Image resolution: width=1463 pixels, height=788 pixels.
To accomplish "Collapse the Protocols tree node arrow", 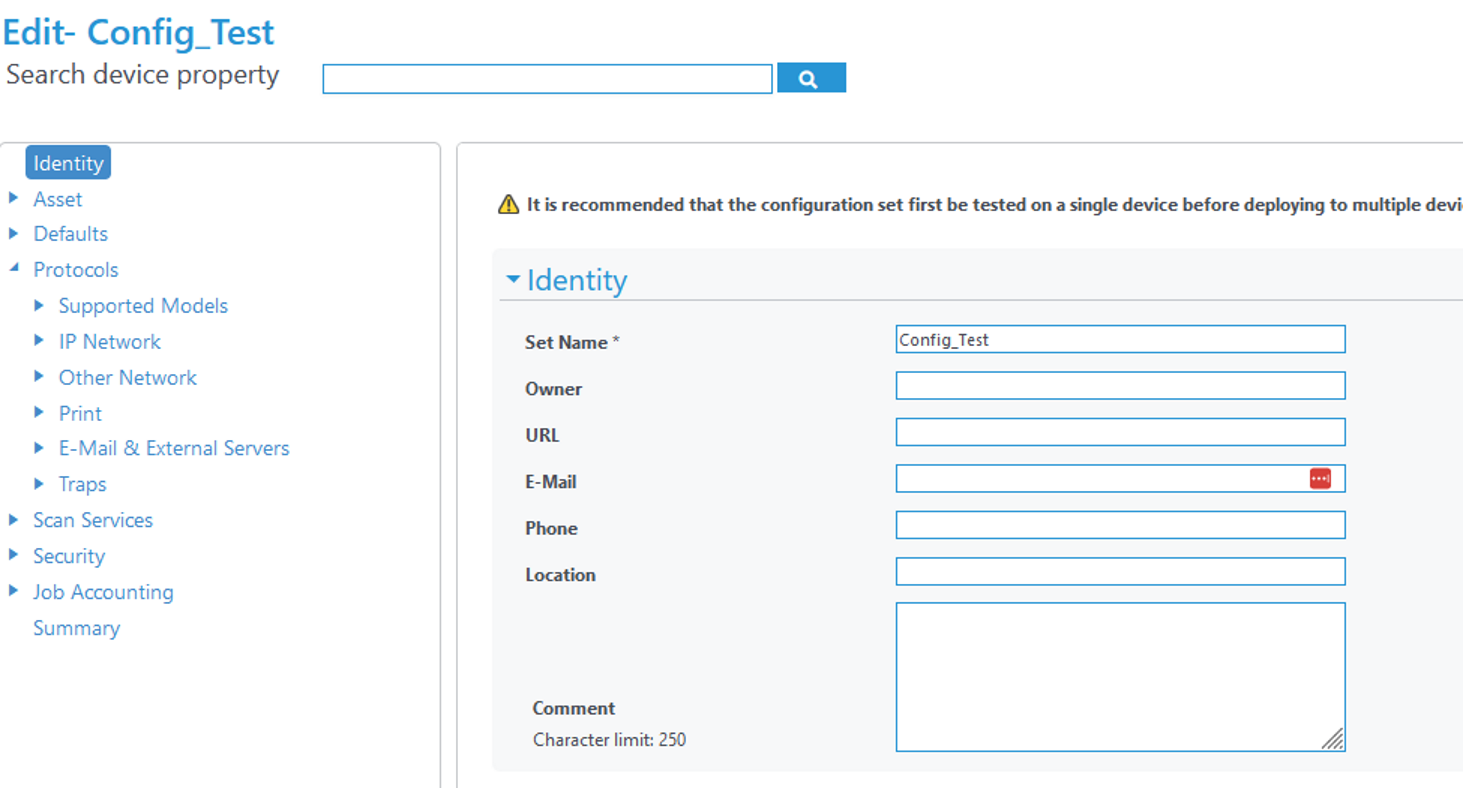I will pos(13,268).
